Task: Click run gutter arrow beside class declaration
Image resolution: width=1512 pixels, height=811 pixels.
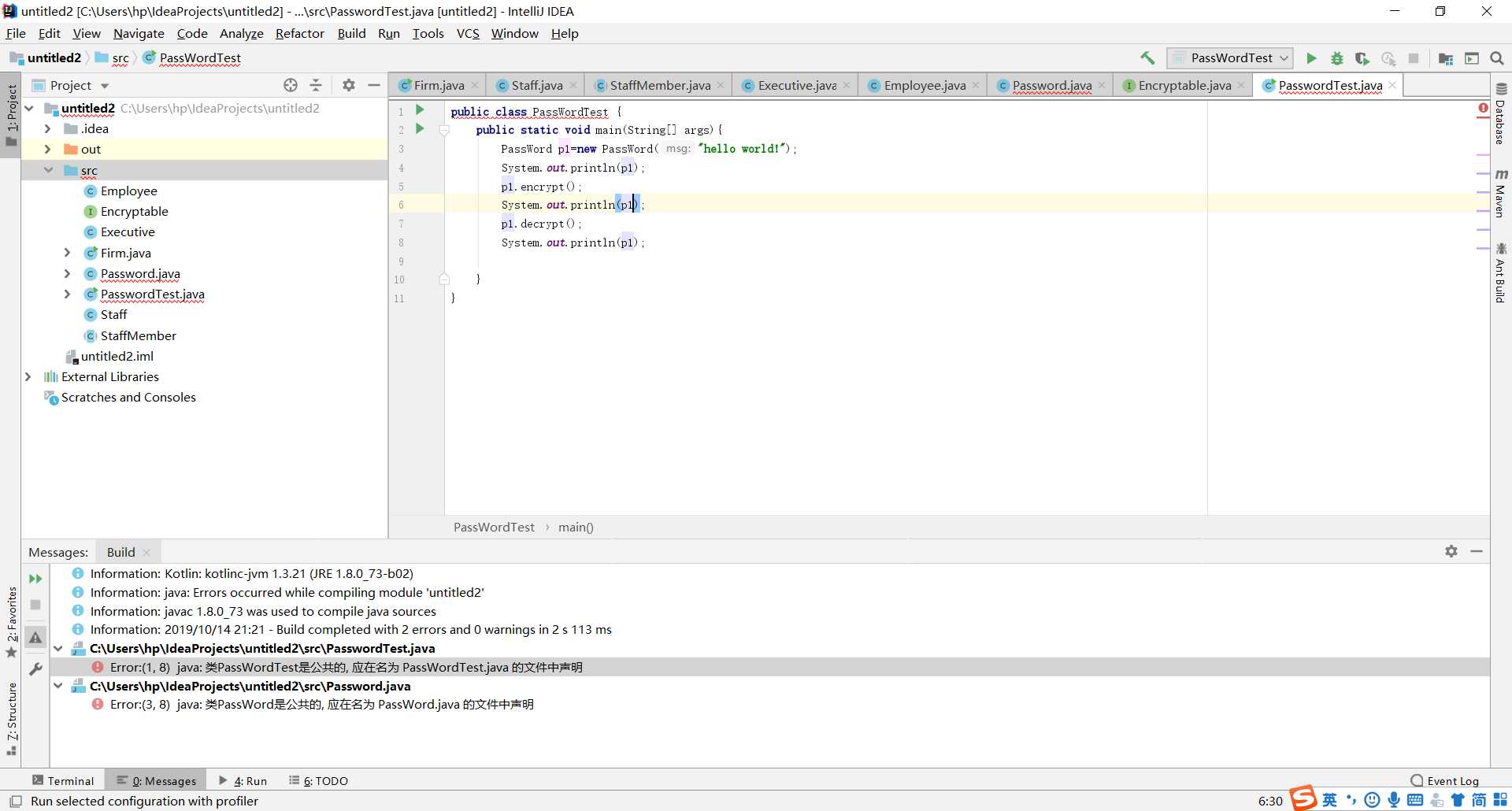Action: 420,110
